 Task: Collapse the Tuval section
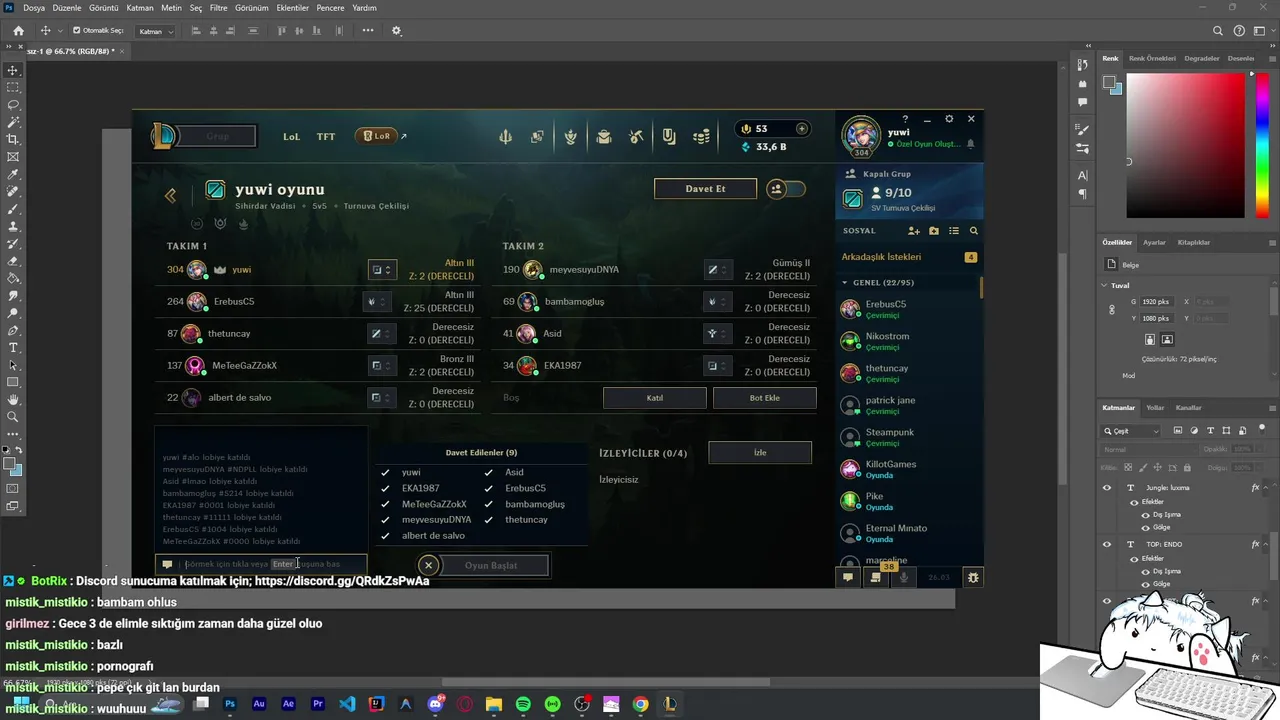coord(1105,285)
